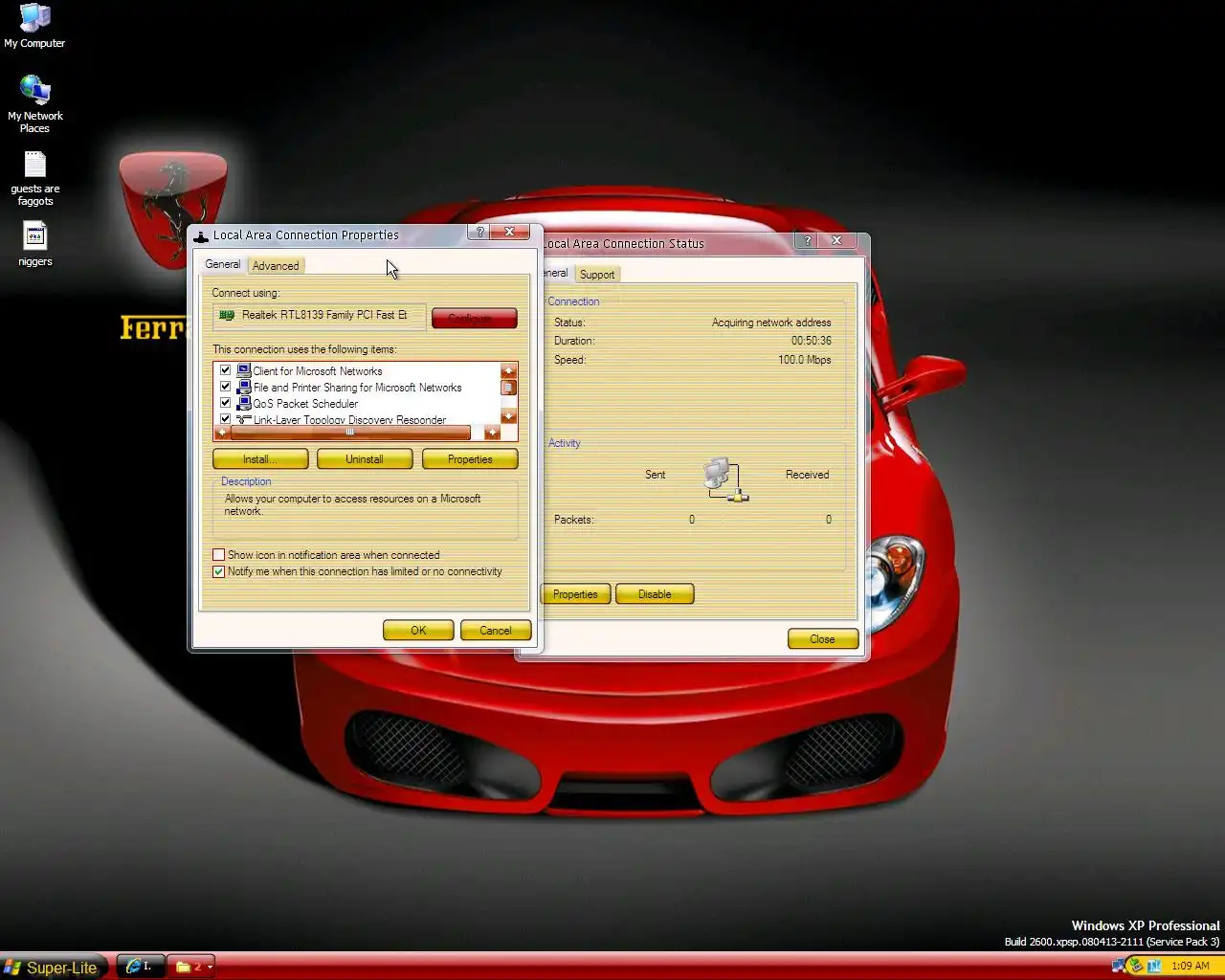The height and width of the screenshot is (980, 1225).
Task: Select 'Link-Layer Topology Discovery Responder' list entry
Action: tap(349, 419)
